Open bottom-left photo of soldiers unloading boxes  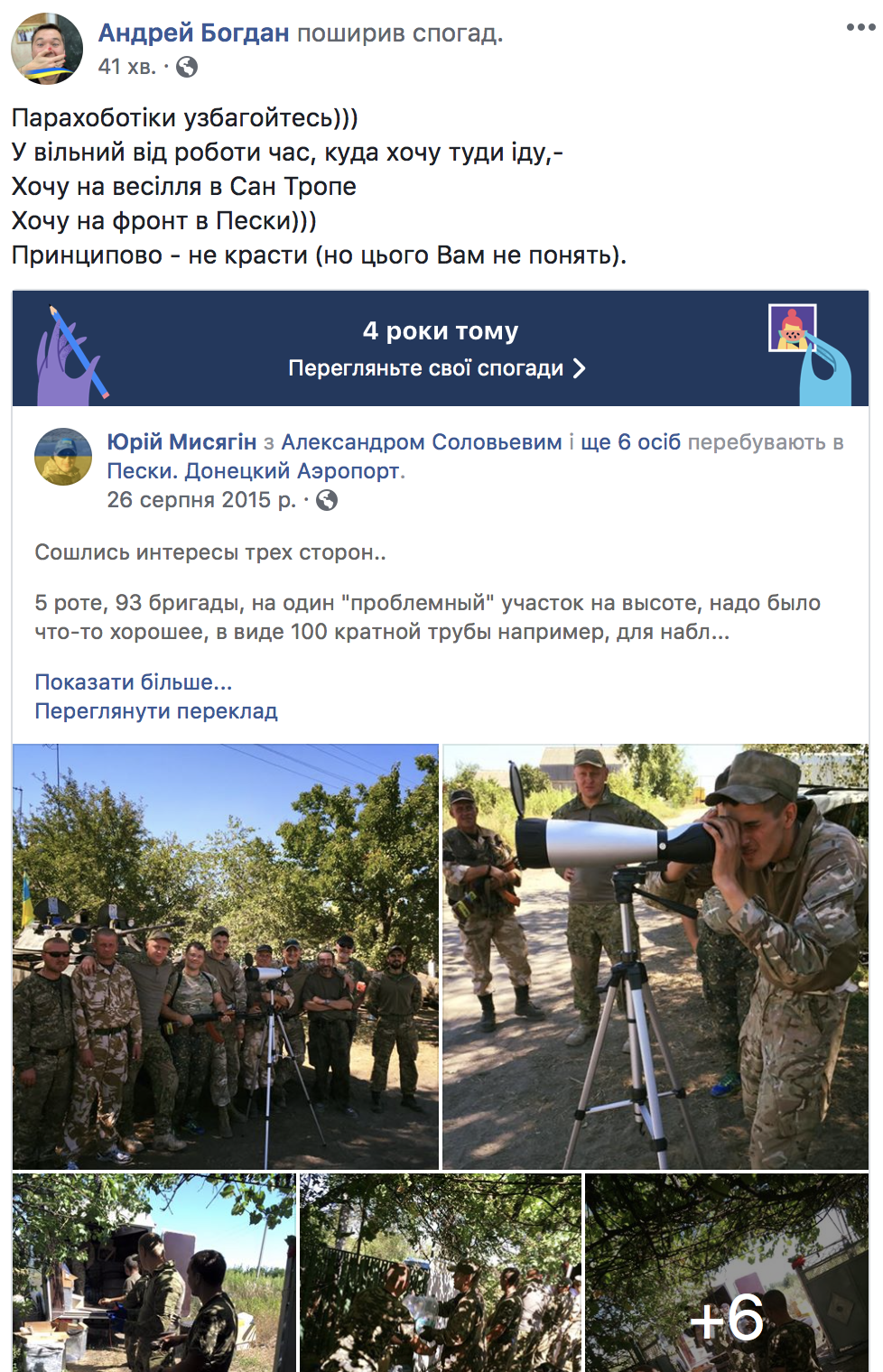[154, 1273]
